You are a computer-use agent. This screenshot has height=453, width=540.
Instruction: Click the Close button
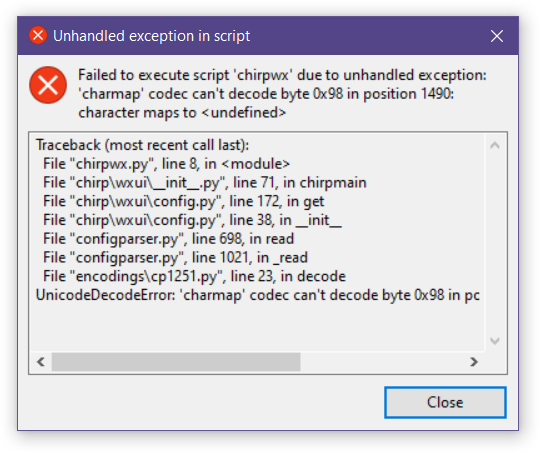point(445,402)
